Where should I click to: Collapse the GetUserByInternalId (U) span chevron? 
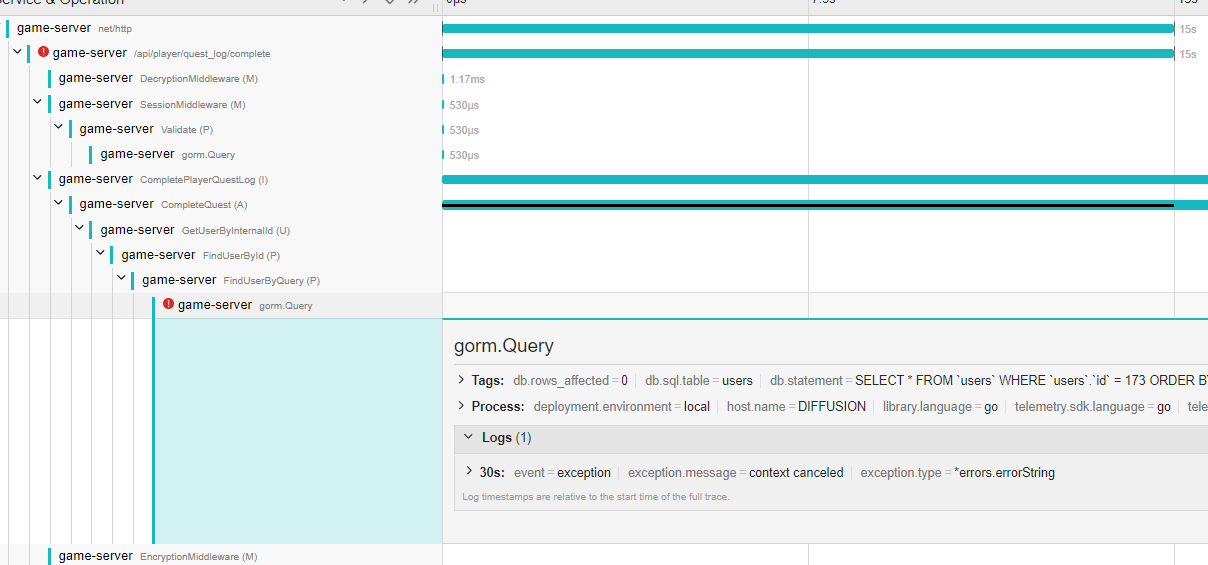click(x=80, y=229)
